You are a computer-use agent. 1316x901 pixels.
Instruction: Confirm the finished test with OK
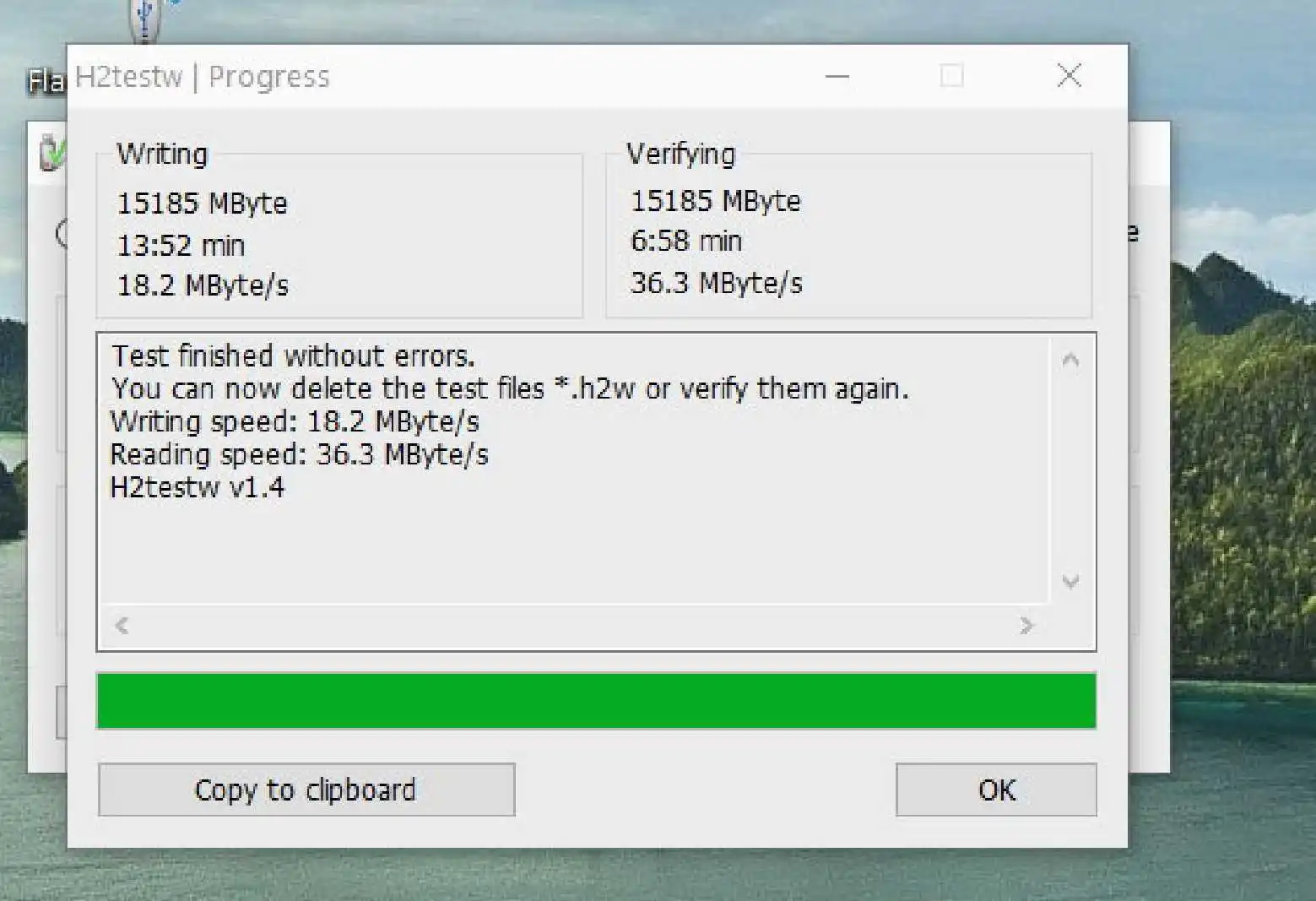(x=996, y=790)
